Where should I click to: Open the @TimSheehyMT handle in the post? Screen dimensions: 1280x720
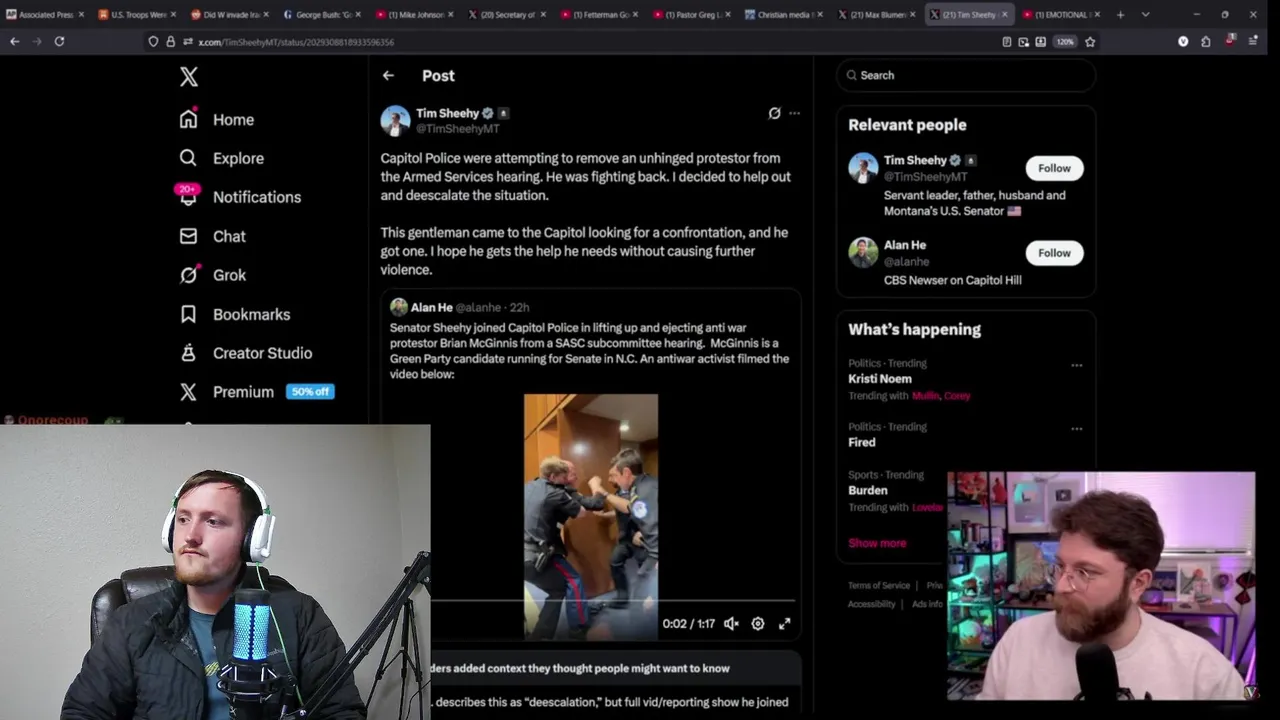click(x=457, y=129)
